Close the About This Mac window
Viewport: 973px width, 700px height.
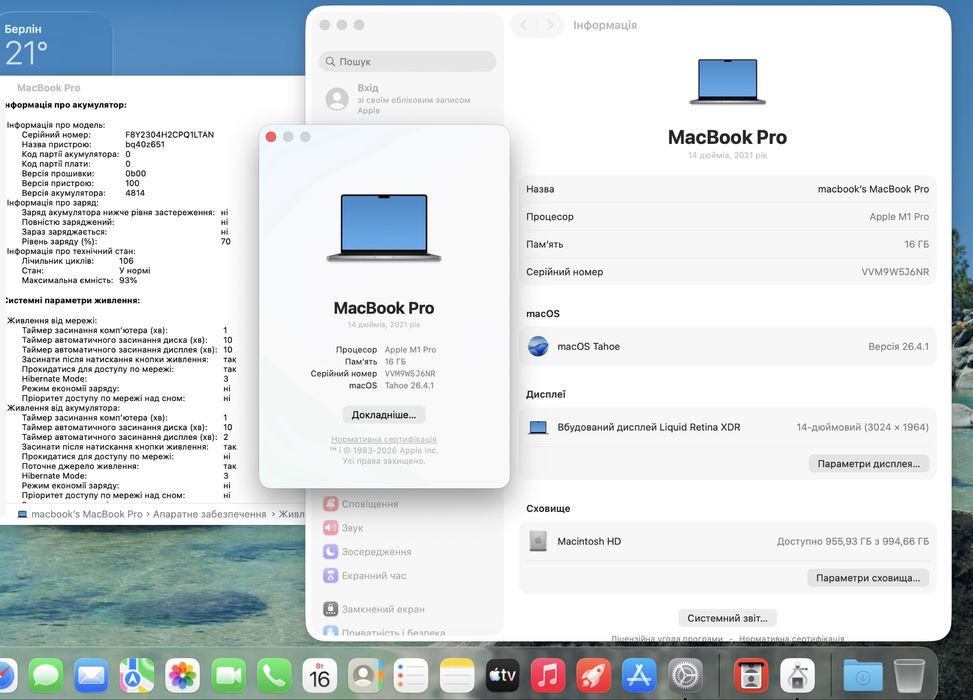(271, 137)
